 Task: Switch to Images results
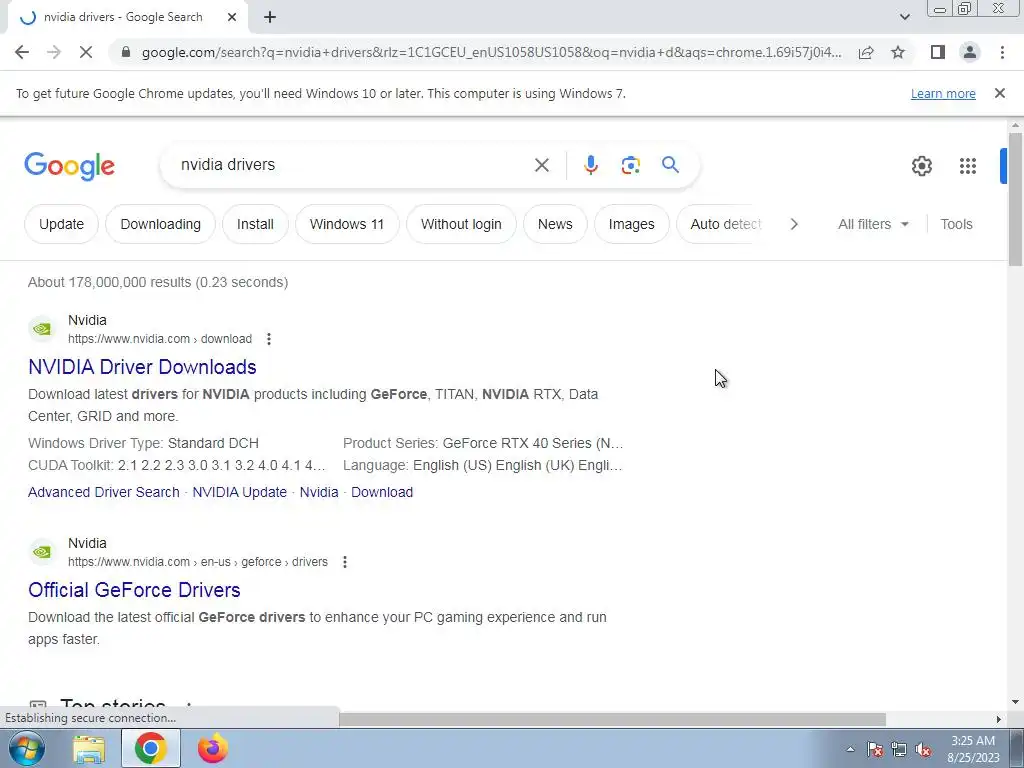click(632, 224)
